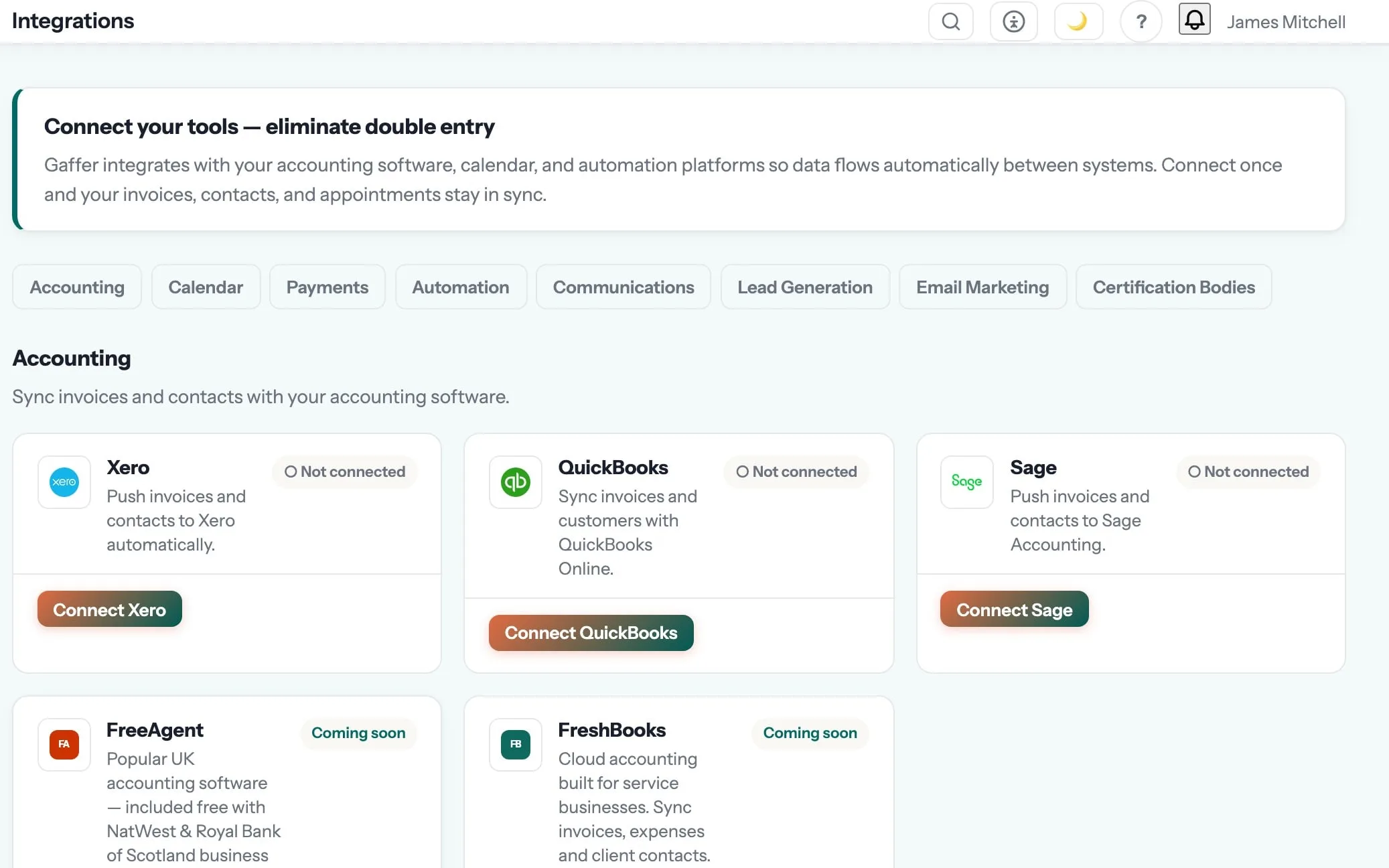Click Xero's Not connected status badge
1389x868 pixels.
[344, 472]
